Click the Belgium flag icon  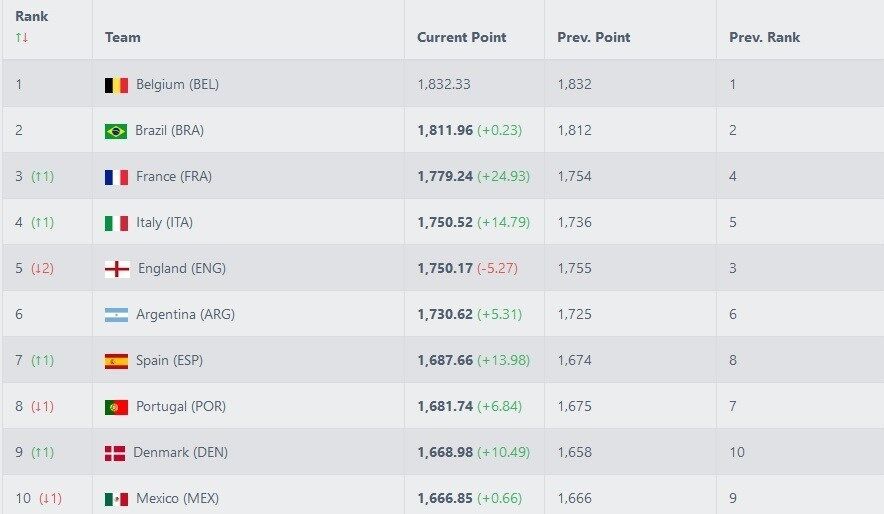coord(116,85)
